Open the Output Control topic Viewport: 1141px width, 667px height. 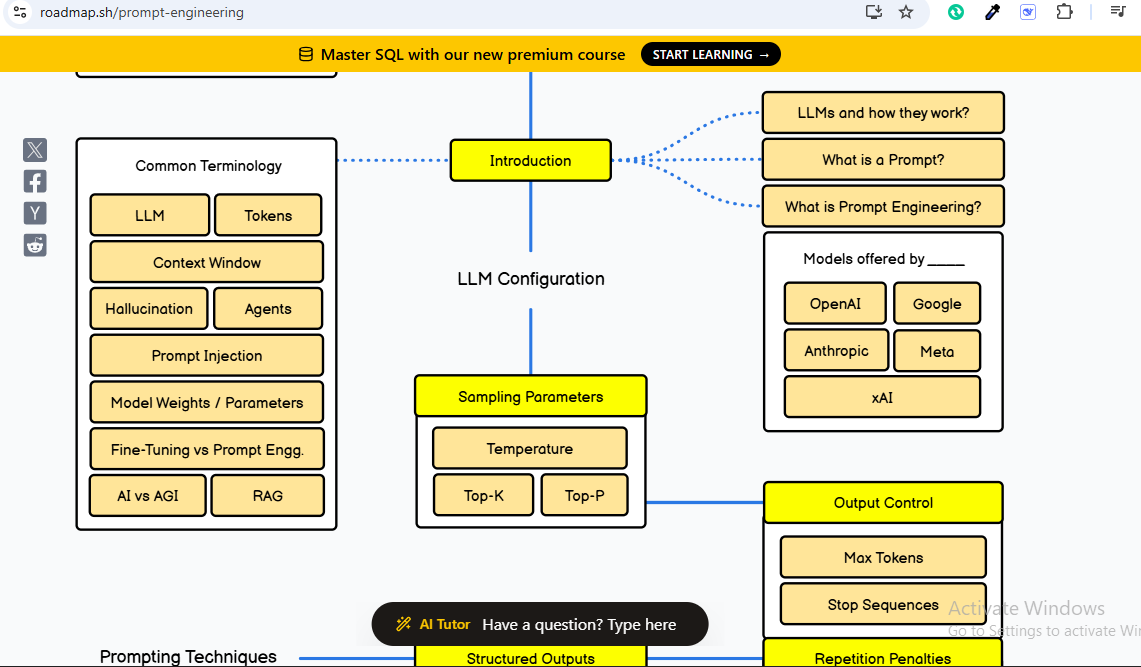pyautogui.click(x=883, y=503)
